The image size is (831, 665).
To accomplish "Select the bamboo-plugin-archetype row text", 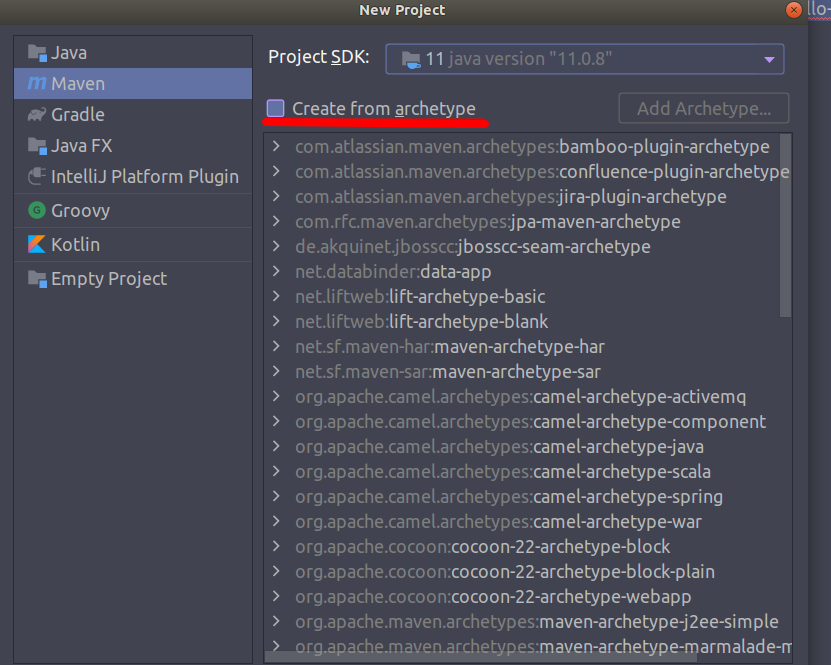I will (532, 146).
